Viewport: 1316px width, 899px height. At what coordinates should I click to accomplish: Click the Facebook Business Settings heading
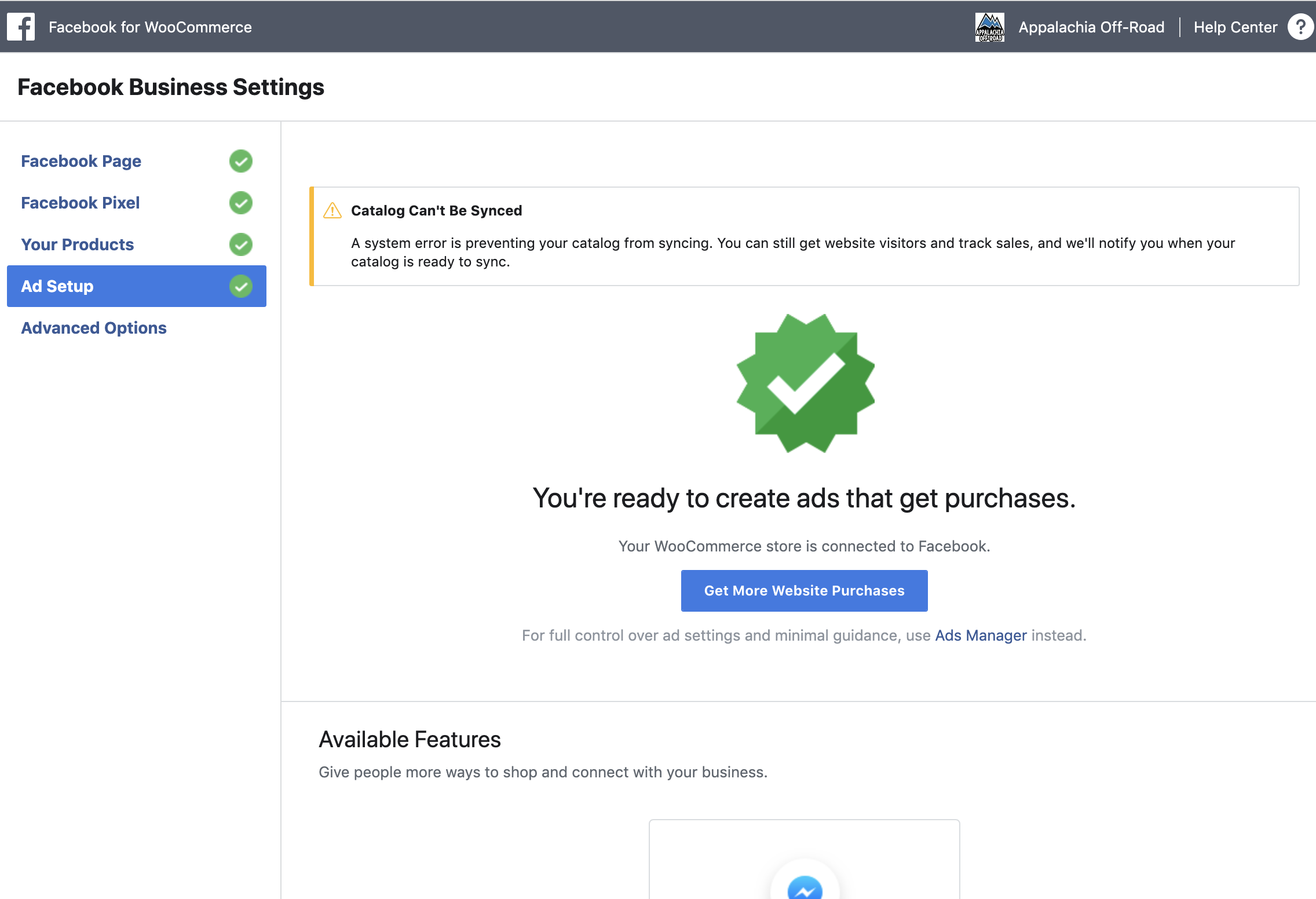point(171,87)
